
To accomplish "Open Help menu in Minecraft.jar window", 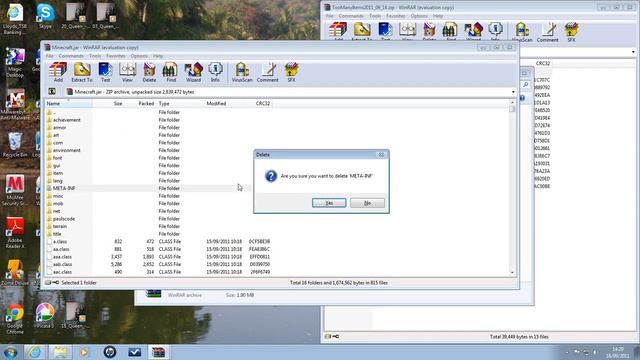I will (x=158, y=56).
